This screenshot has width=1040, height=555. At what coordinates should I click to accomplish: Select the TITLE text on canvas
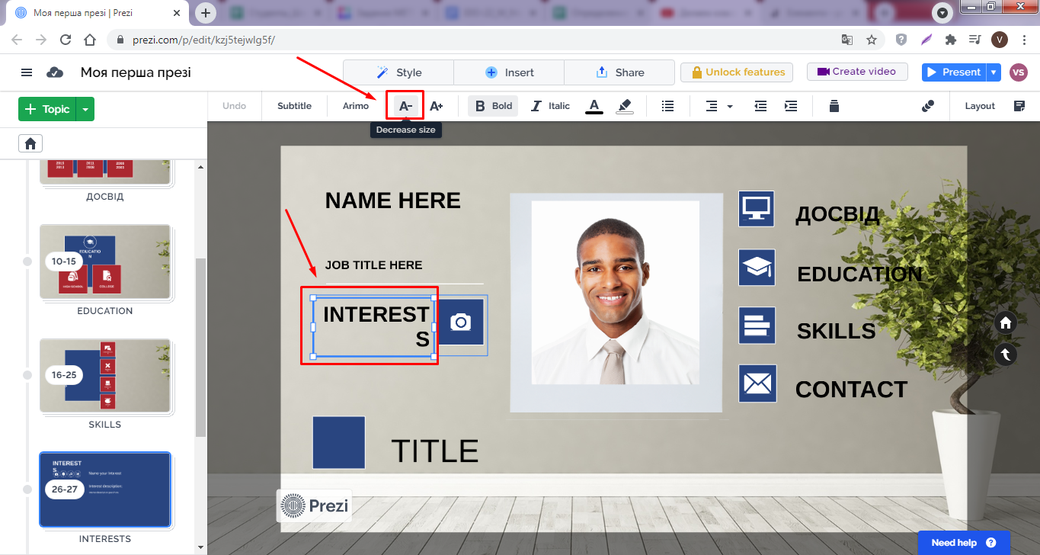(x=435, y=451)
